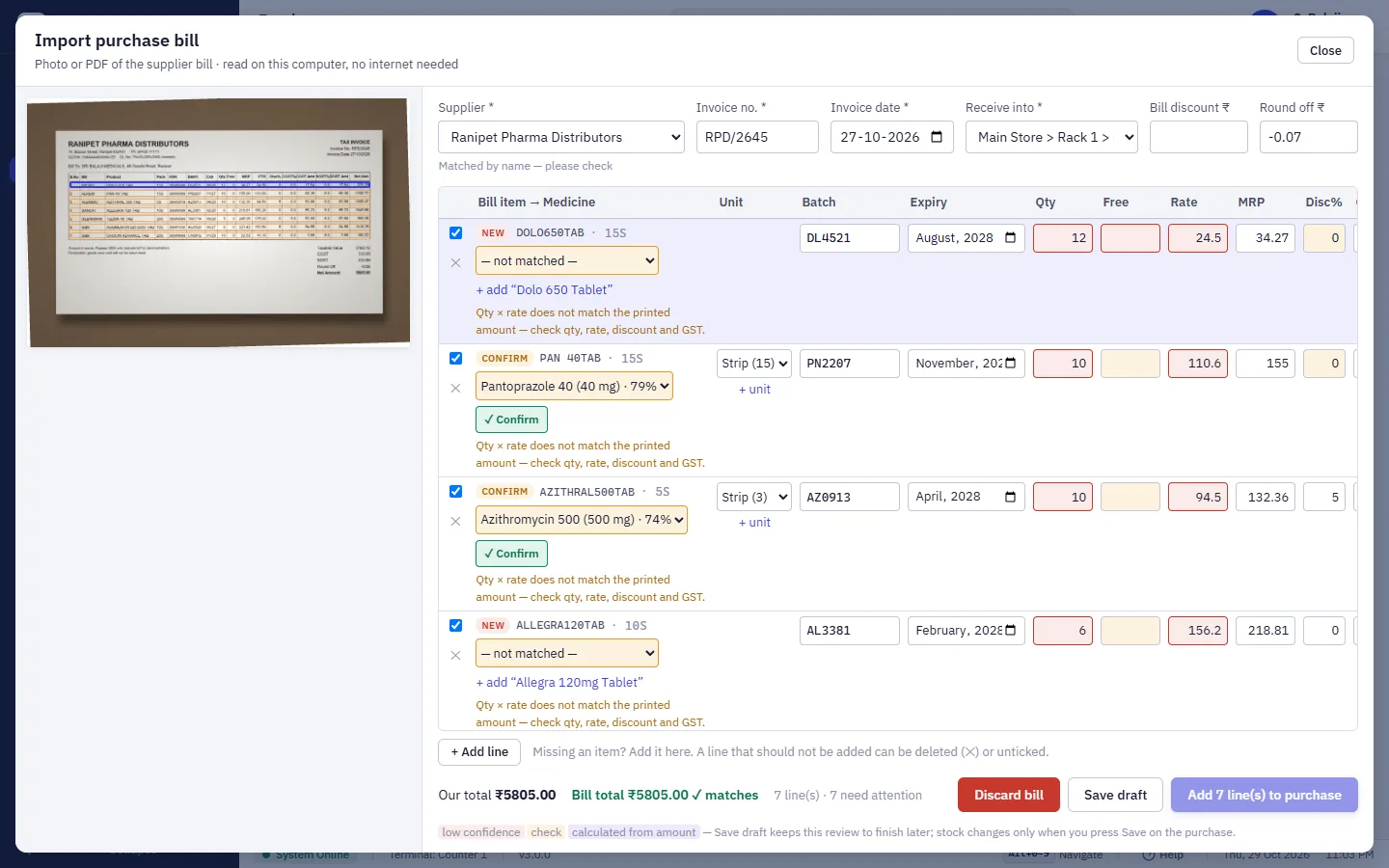The height and width of the screenshot is (868, 1389).
Task: Add a unit for PAN 40TAB
Action: [754, 390]
